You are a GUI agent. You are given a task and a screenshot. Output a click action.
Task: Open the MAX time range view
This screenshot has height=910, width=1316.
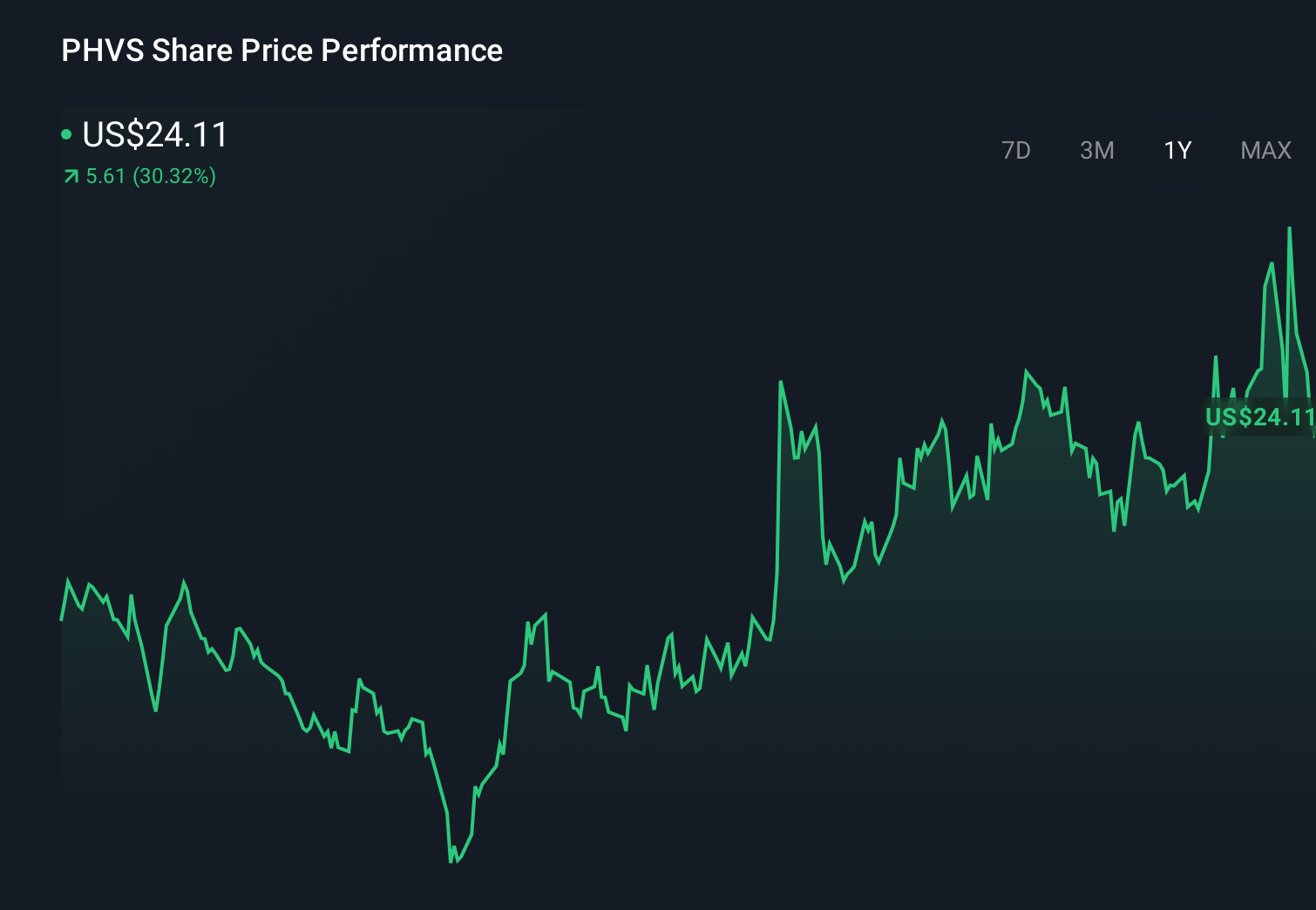(1265, 150)
